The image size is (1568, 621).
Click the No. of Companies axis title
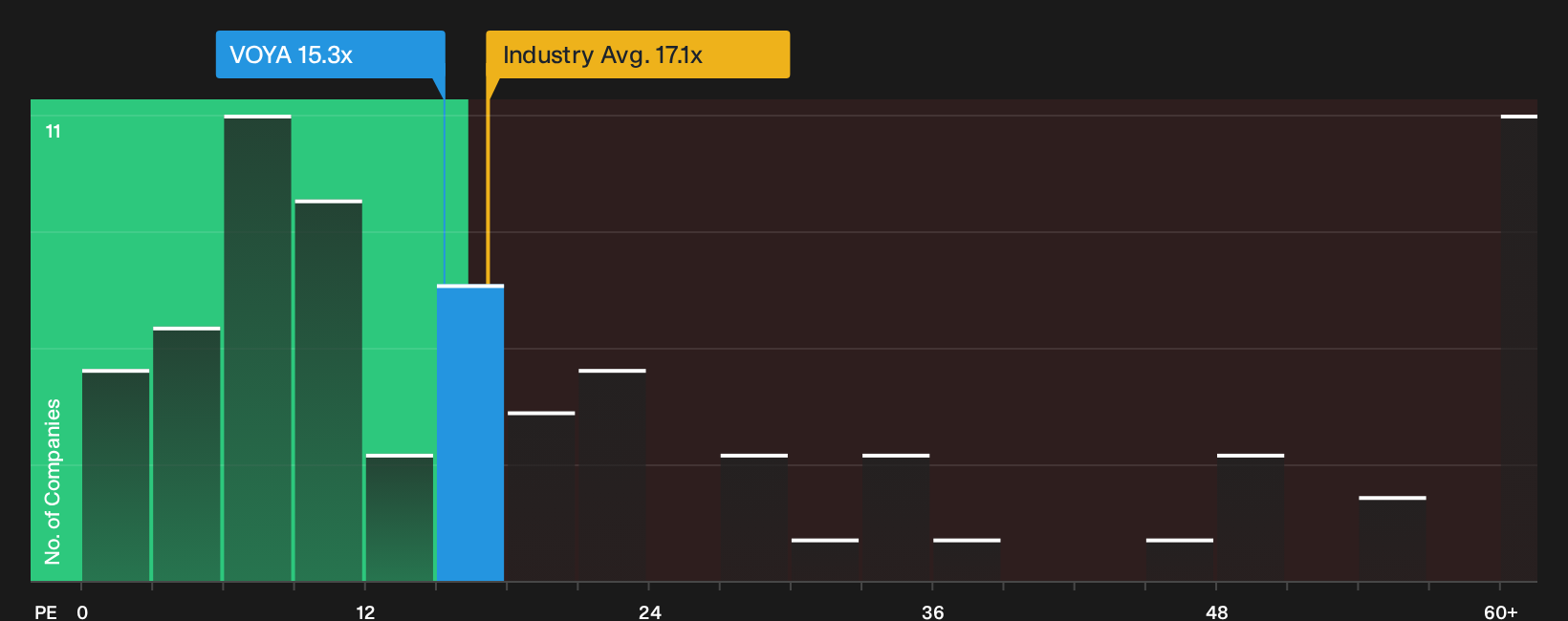point(53,482)
